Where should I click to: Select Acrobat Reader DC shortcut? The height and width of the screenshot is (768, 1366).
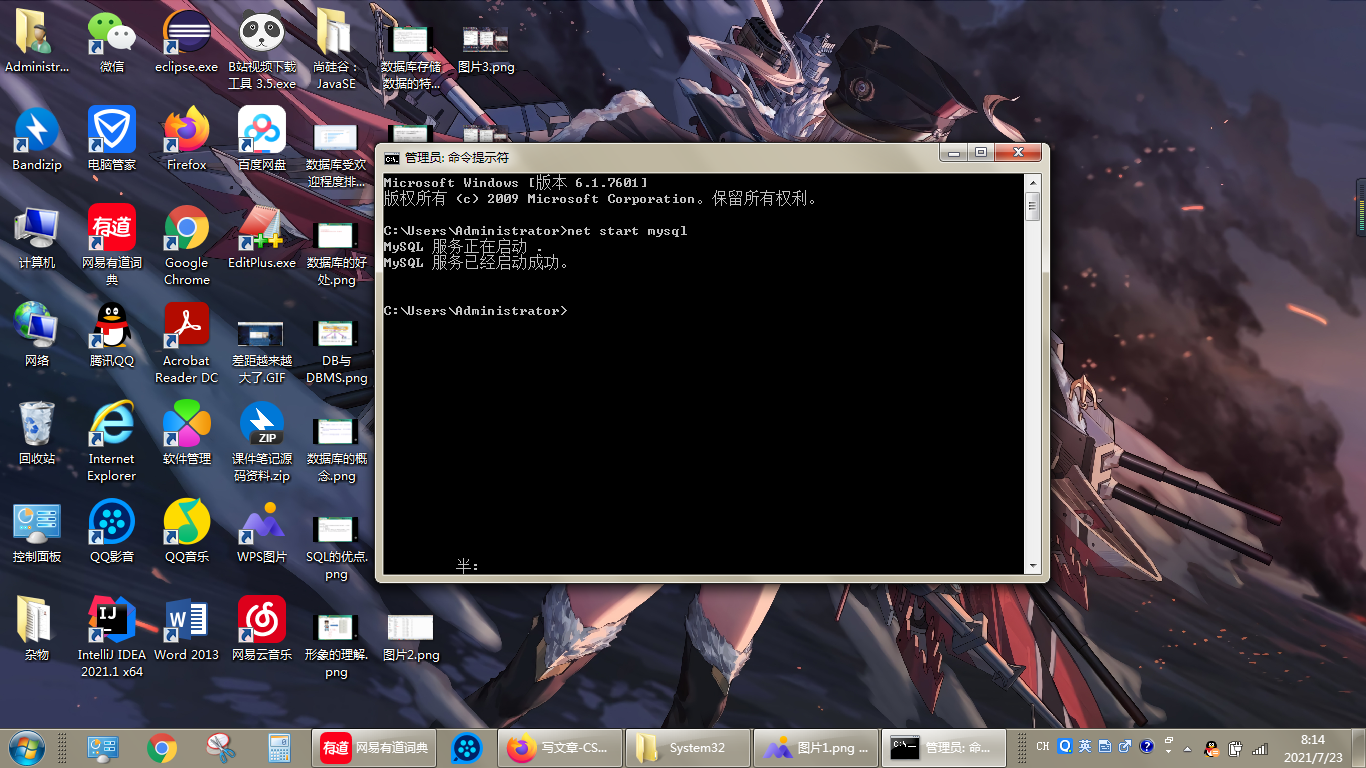click(187, 344)
